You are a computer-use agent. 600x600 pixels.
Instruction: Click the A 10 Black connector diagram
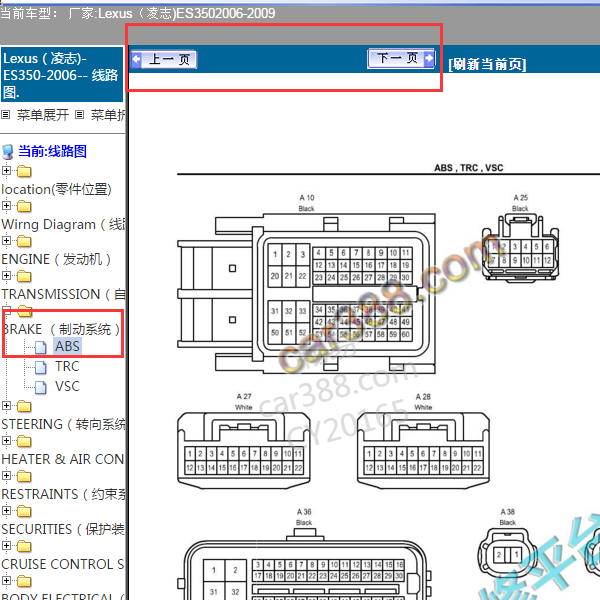point(306,293)
